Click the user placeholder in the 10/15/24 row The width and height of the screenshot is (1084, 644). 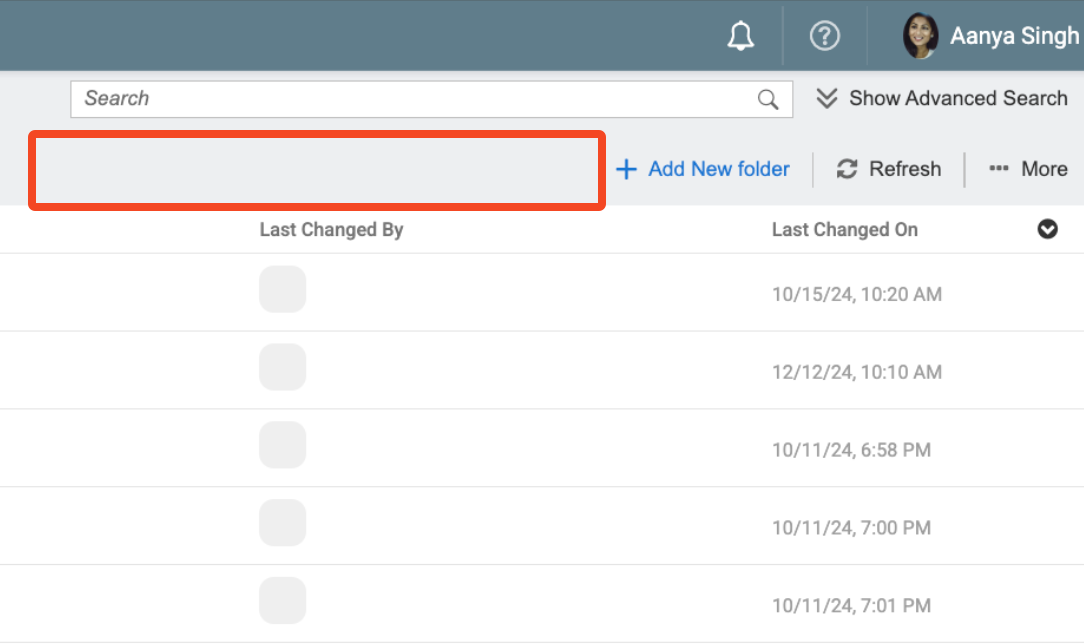pyautogui.click(x=282, y=290)
